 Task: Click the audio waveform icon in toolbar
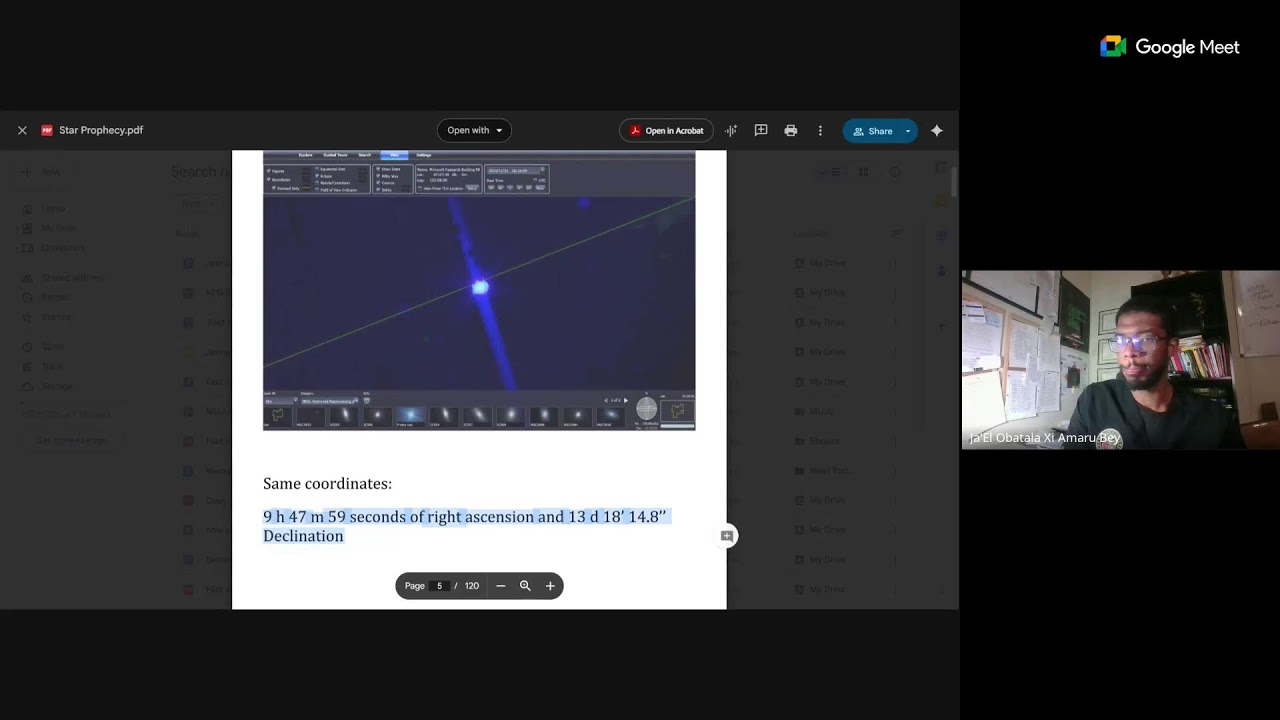click(x=731, y=130)
